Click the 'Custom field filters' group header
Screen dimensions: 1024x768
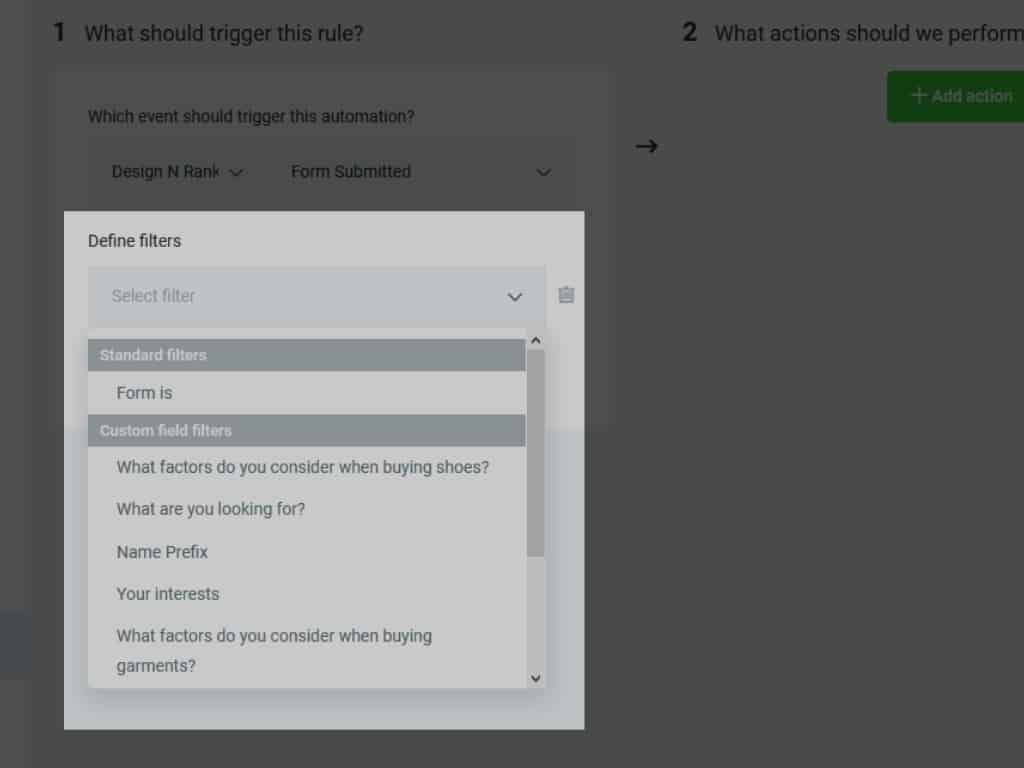pyautogui.click(x=306, y=431)
